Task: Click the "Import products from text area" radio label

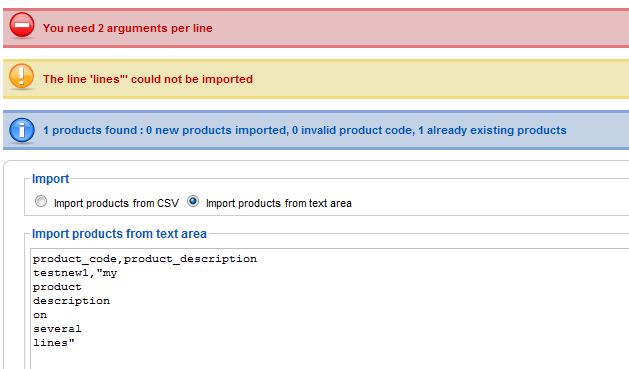Action: pos(278,203)
